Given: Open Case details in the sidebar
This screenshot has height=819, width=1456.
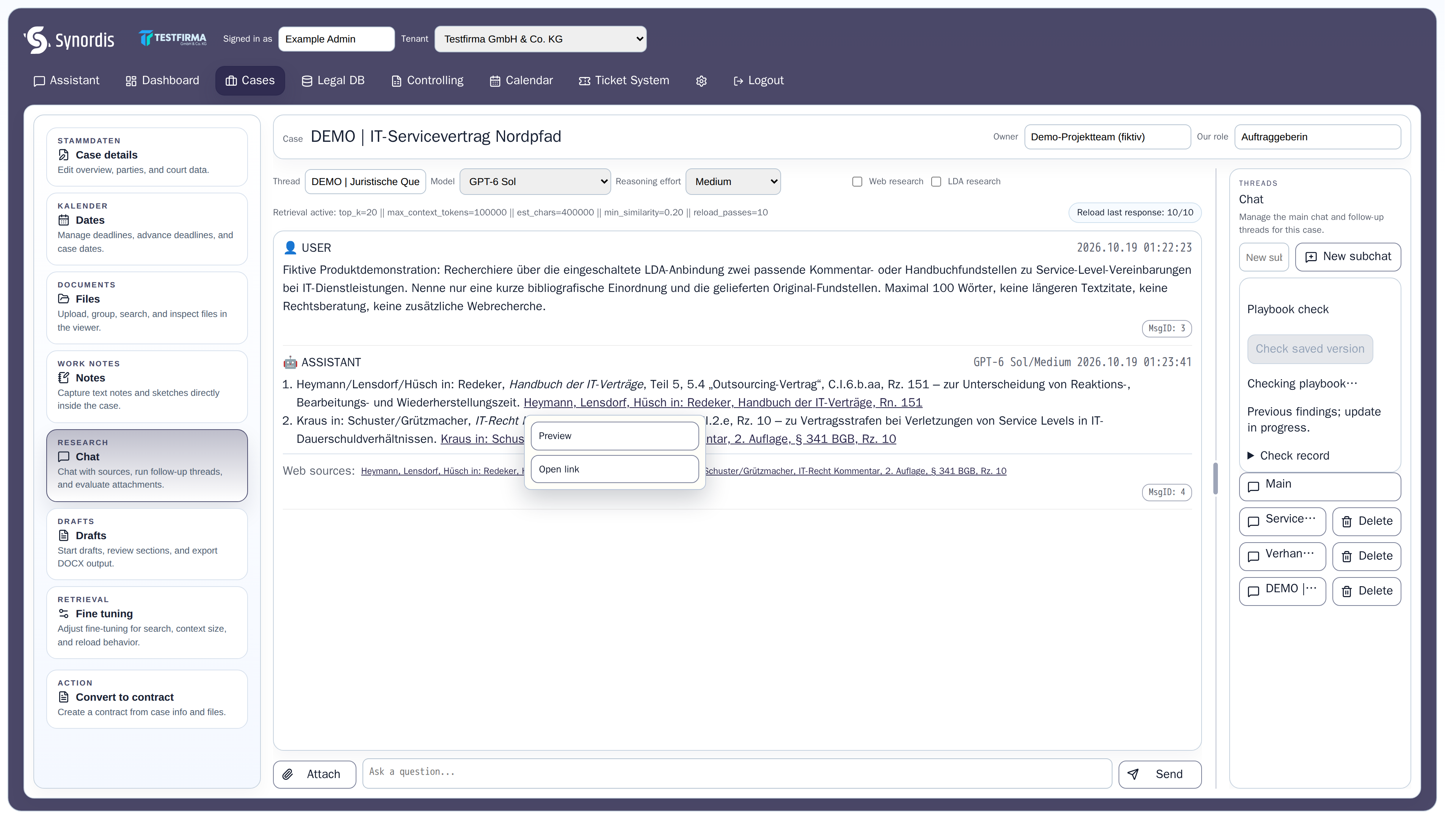Looking at the screenshot, I should (x=148, y=158).
